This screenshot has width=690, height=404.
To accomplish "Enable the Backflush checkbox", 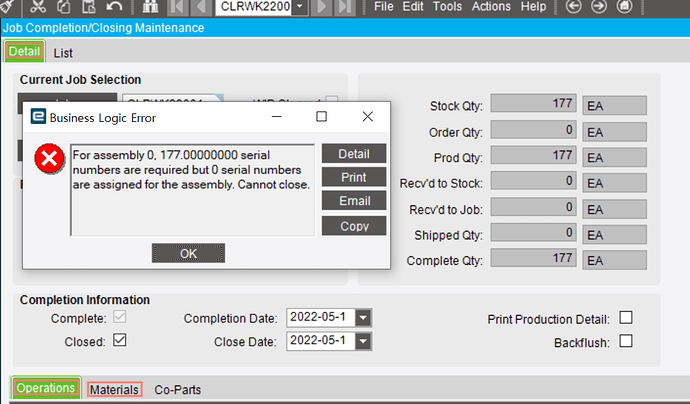I will tap(626, 341).
